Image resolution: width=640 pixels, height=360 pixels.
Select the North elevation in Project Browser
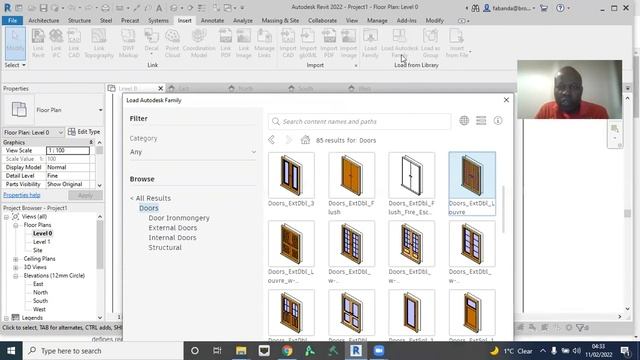[x=40, y=293]
